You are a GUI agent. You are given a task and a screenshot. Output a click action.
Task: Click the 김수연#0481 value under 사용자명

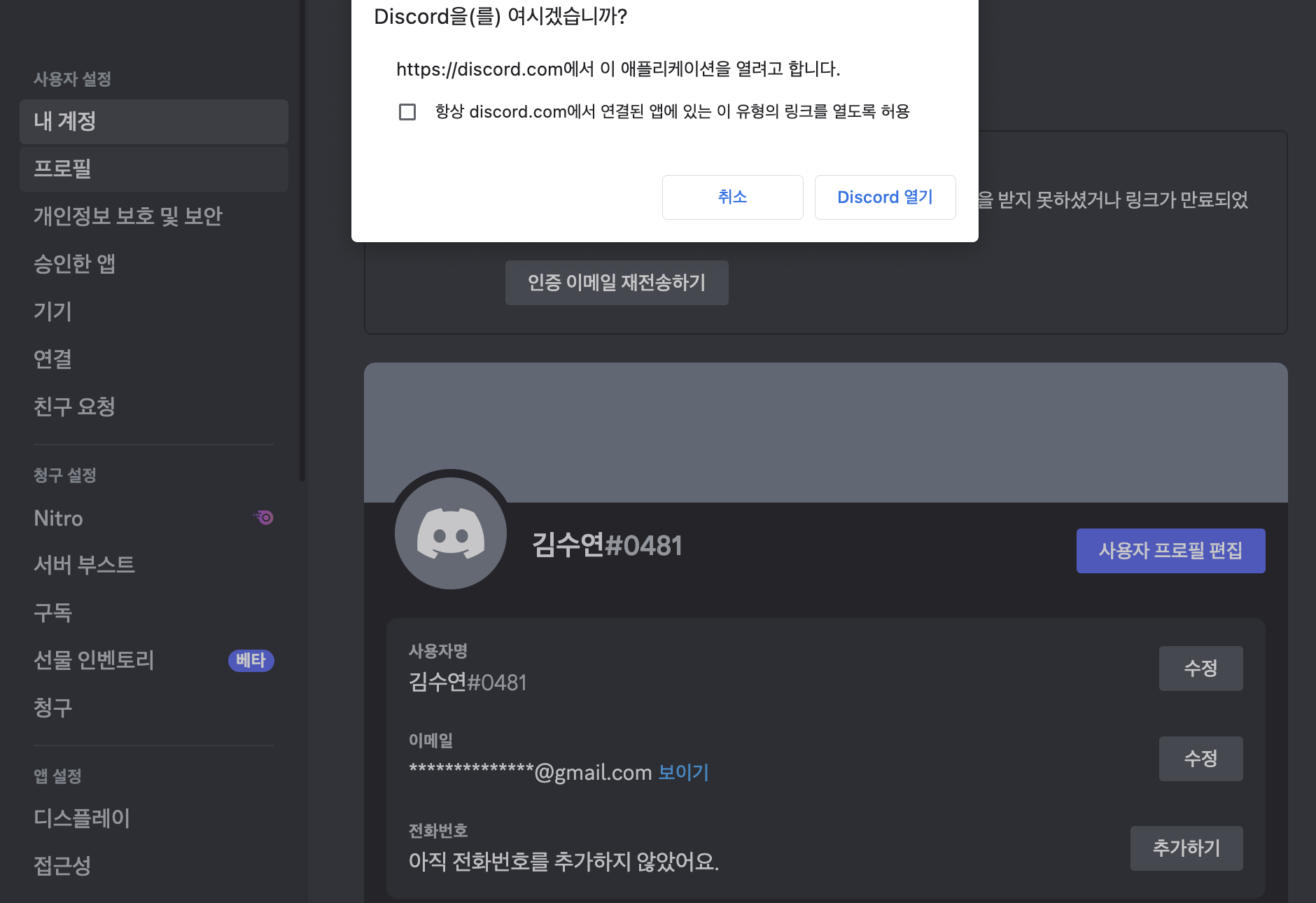(468, 682)
